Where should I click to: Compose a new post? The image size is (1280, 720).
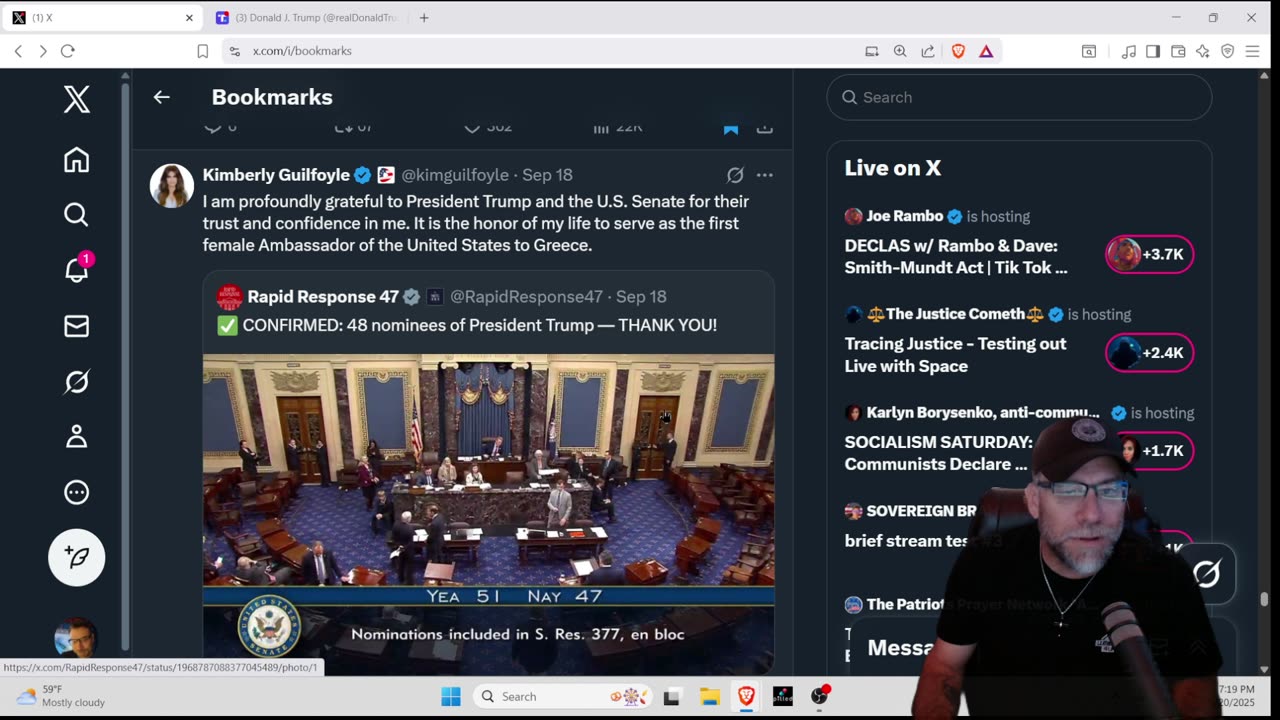[77, 557]
